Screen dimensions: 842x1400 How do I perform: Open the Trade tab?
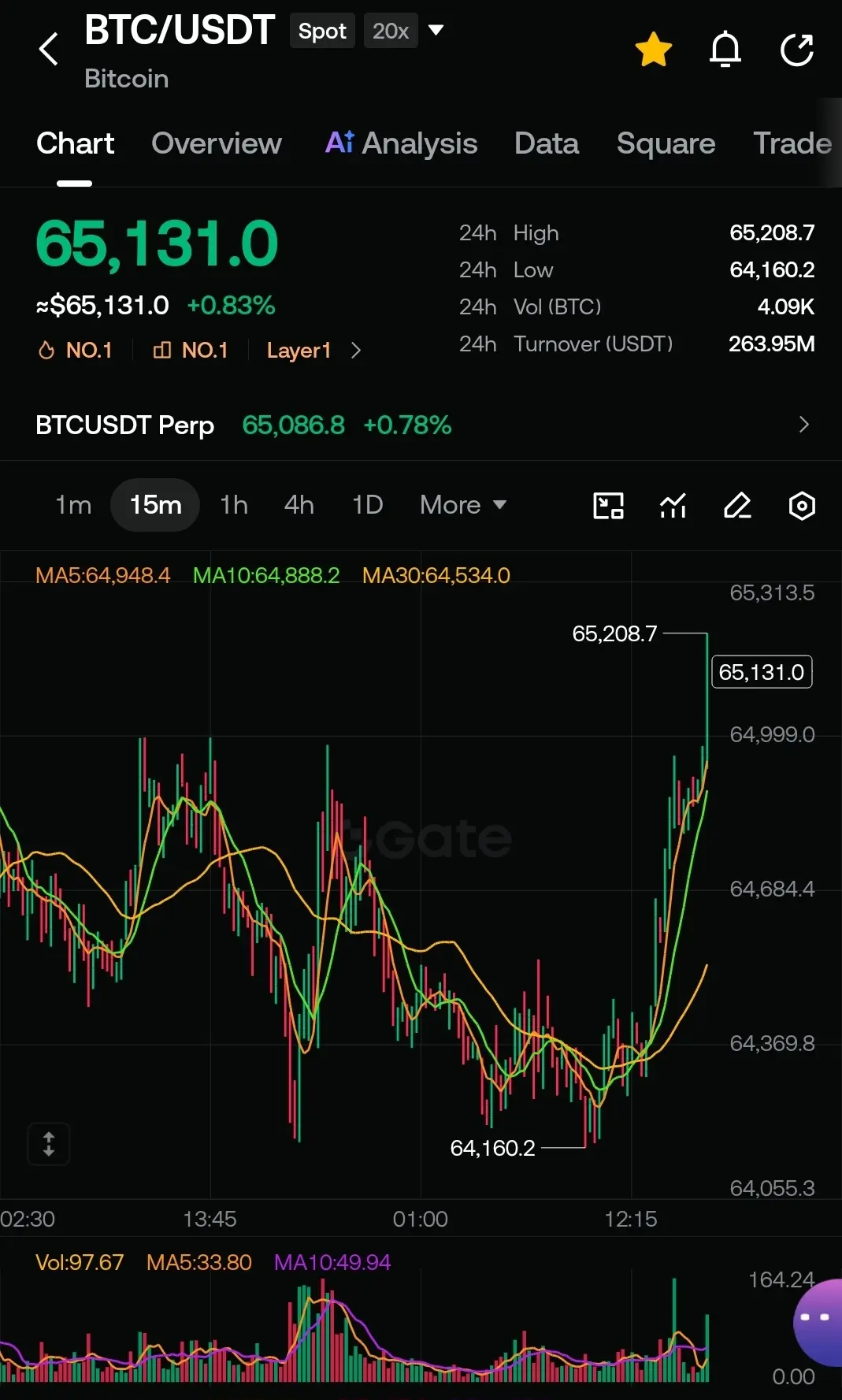(792, 143)
